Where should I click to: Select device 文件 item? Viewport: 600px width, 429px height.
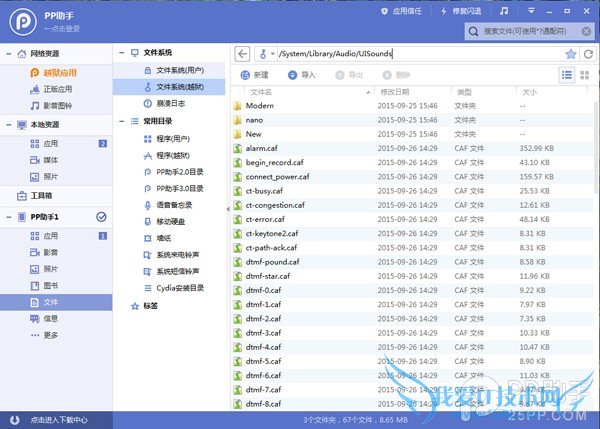click(x=56, y=302)
